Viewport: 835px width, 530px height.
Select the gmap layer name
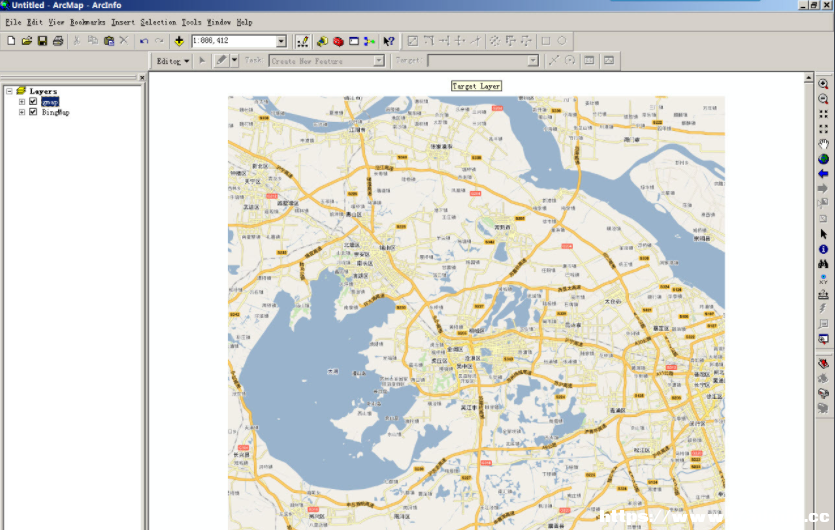coord(50,102)
